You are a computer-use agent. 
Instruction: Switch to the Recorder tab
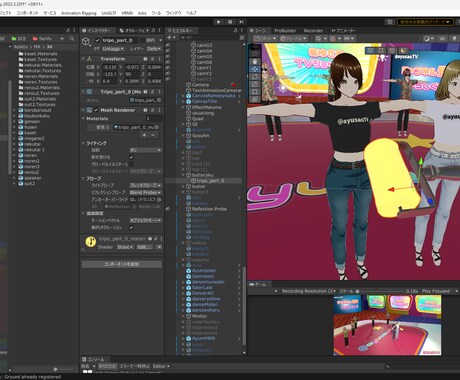tap(313, 30)
